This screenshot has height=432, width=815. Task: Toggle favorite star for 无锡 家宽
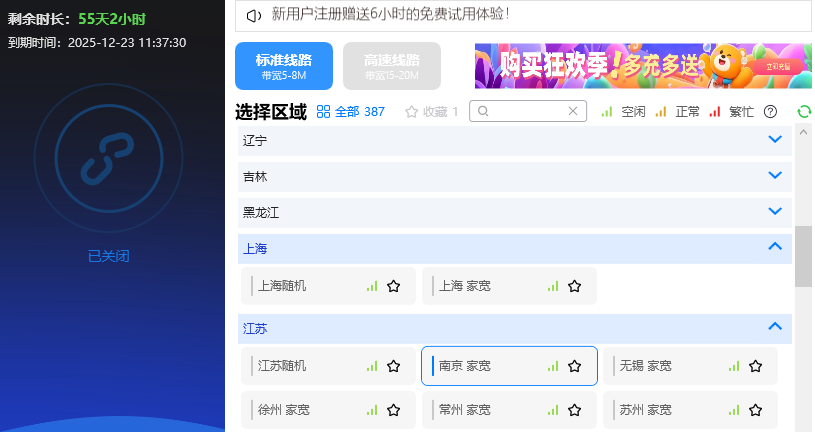point(755,366)
